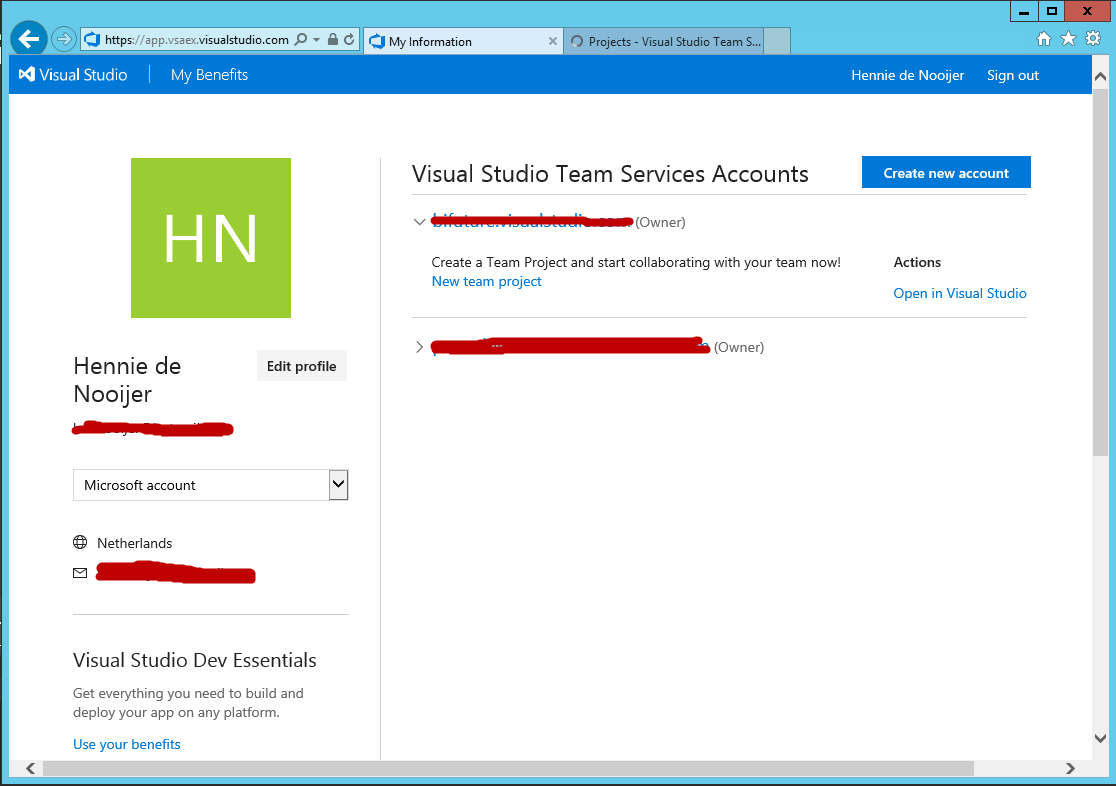Click the email envelope icon in the profile
This screenshot has width=1116, height=786.
coord(80,573)
